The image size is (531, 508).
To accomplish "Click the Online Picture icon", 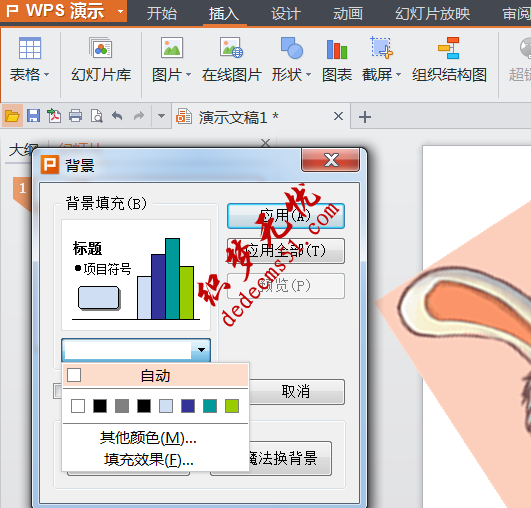I will (231, 48).
